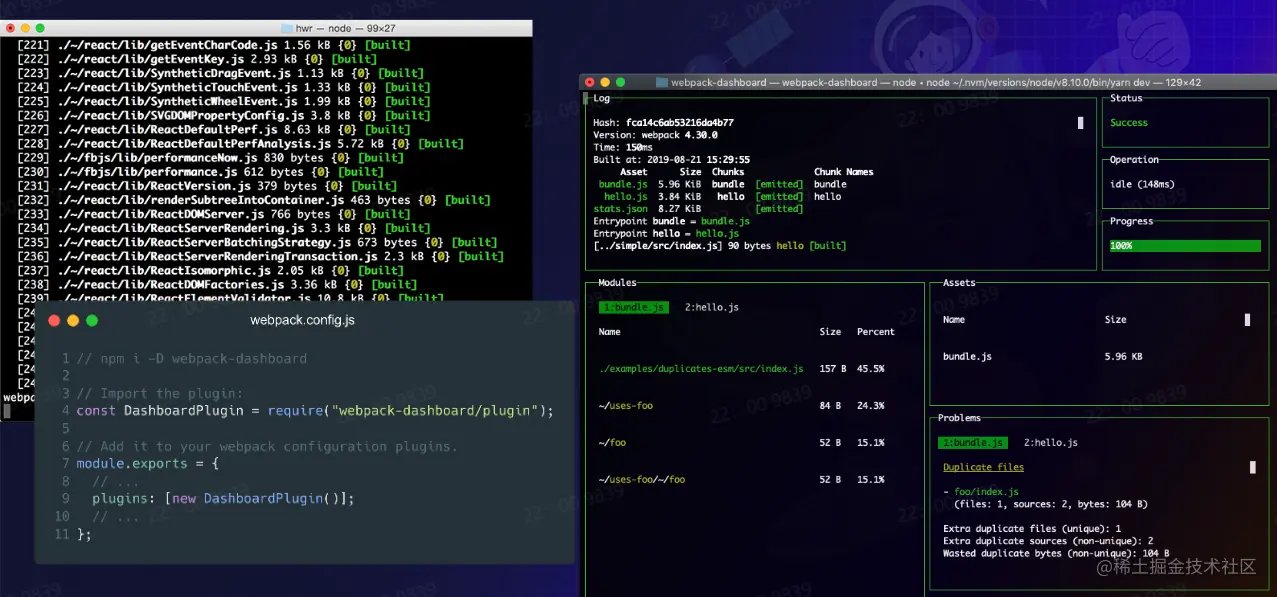
Task: Select the 2:hello.js tab in Problems panel
Action: point(1051,442)
